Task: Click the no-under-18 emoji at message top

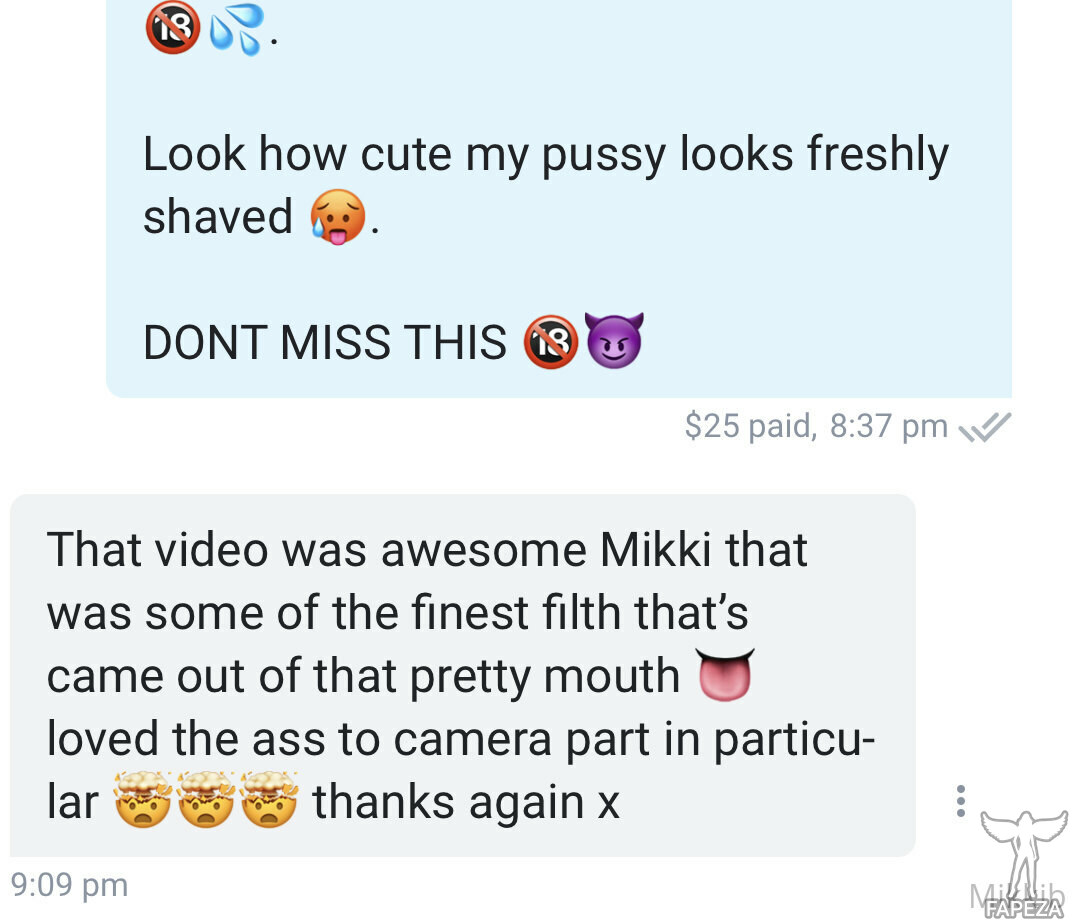Action: click(x=172, y=27)
